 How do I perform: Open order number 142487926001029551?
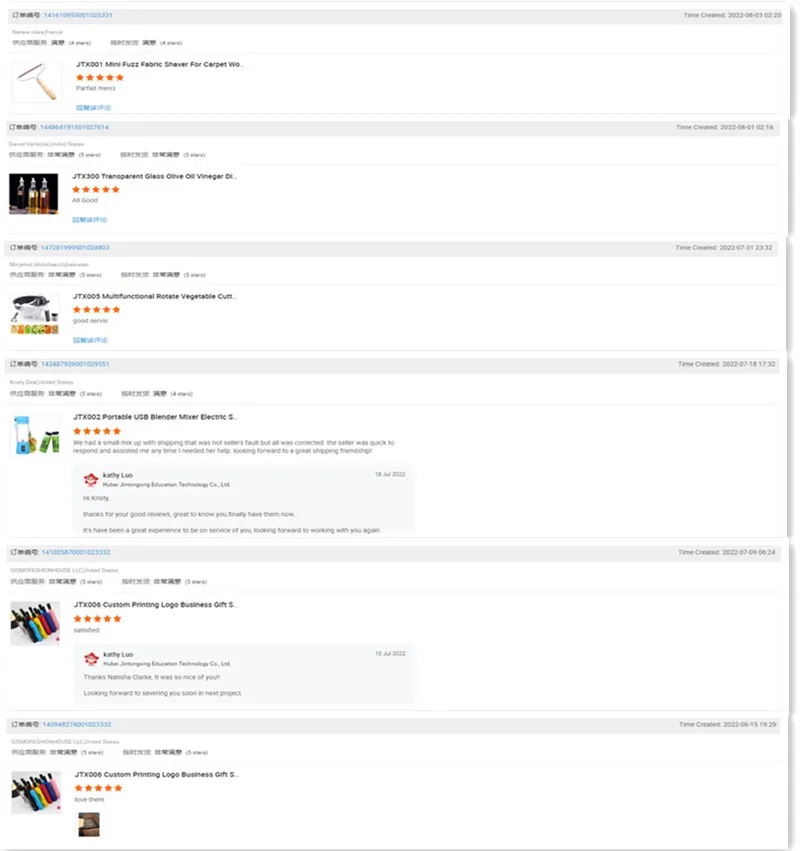point(75,364)
